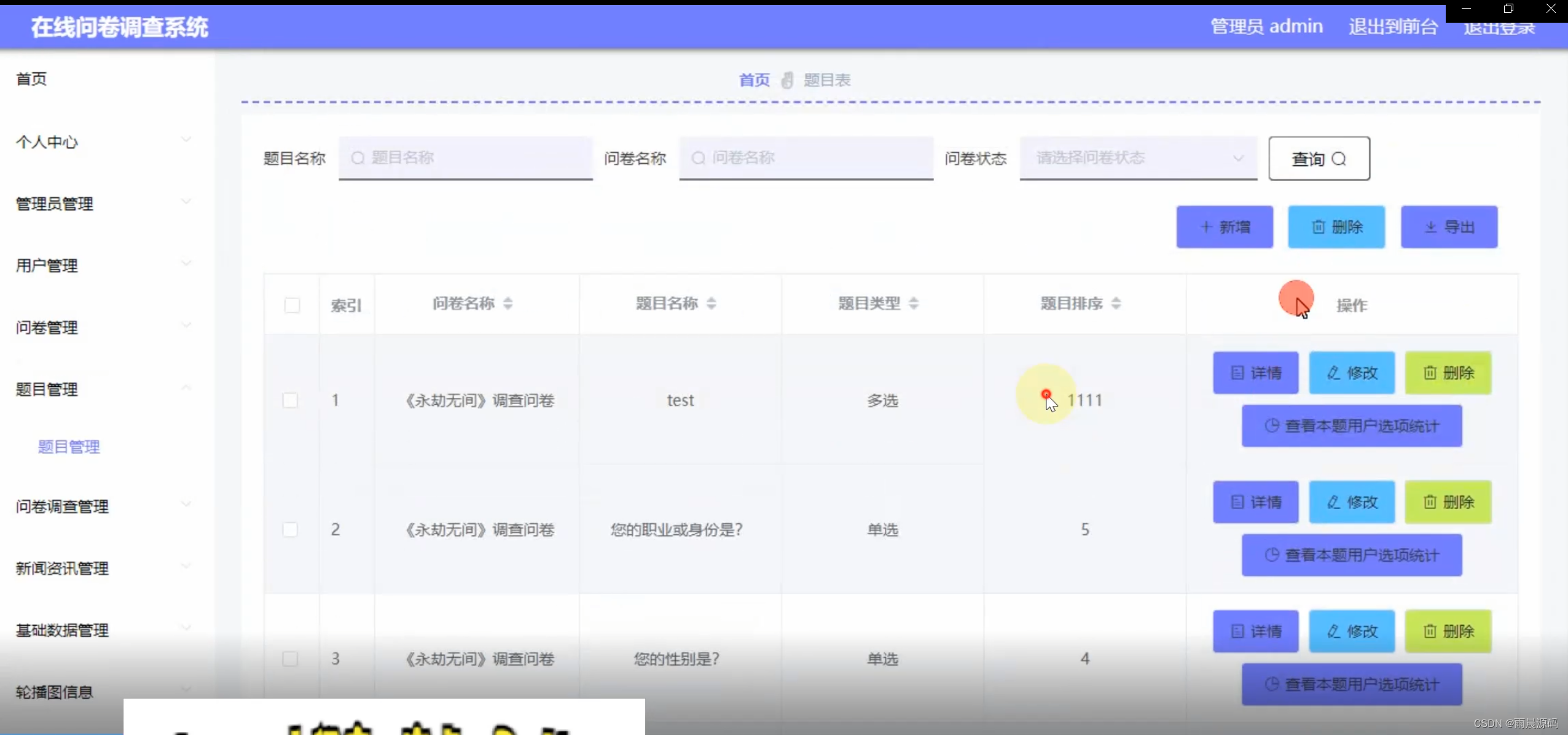Check the row 1 test question checkbox
This screenshot has width=1568, height=735.
290,400
